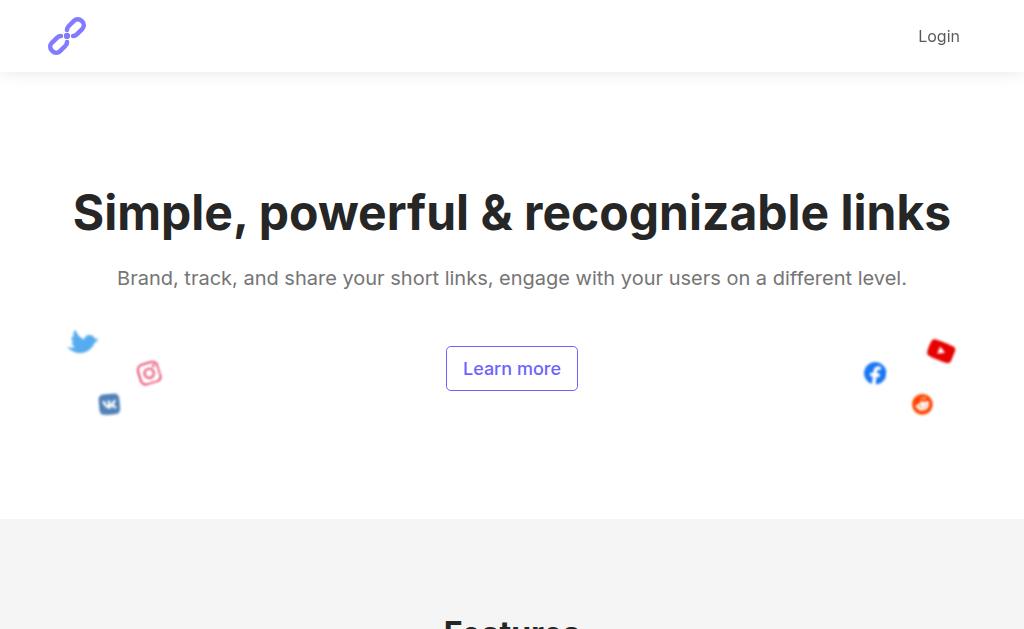This screenshot has width=1024, height=629.
Task: Select the pink Instagram icon
Action: pyautogui.click(x=149, y=373)
